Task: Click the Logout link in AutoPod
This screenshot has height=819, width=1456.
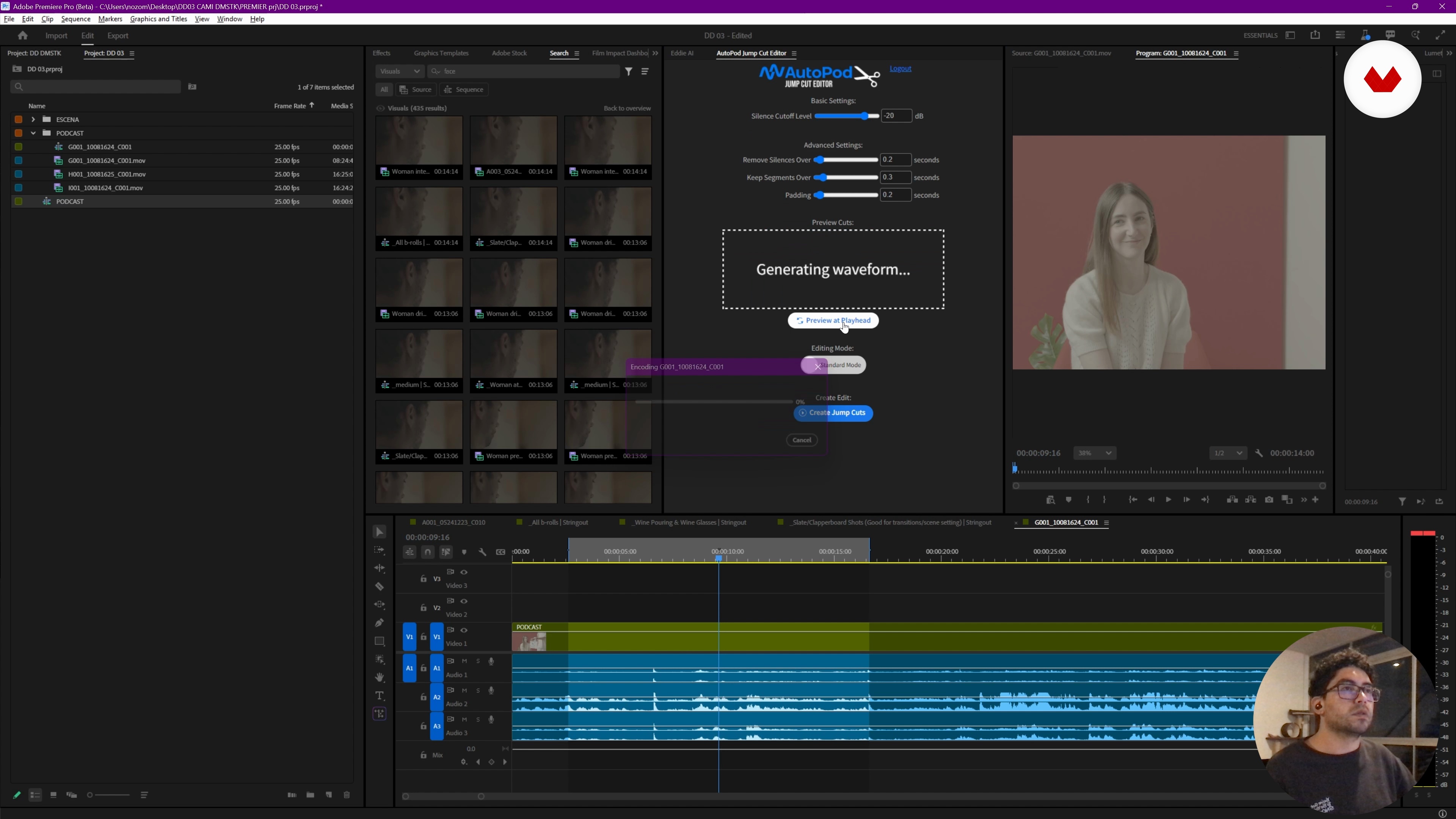Action: pyautogui.click(x=901, y=68)
